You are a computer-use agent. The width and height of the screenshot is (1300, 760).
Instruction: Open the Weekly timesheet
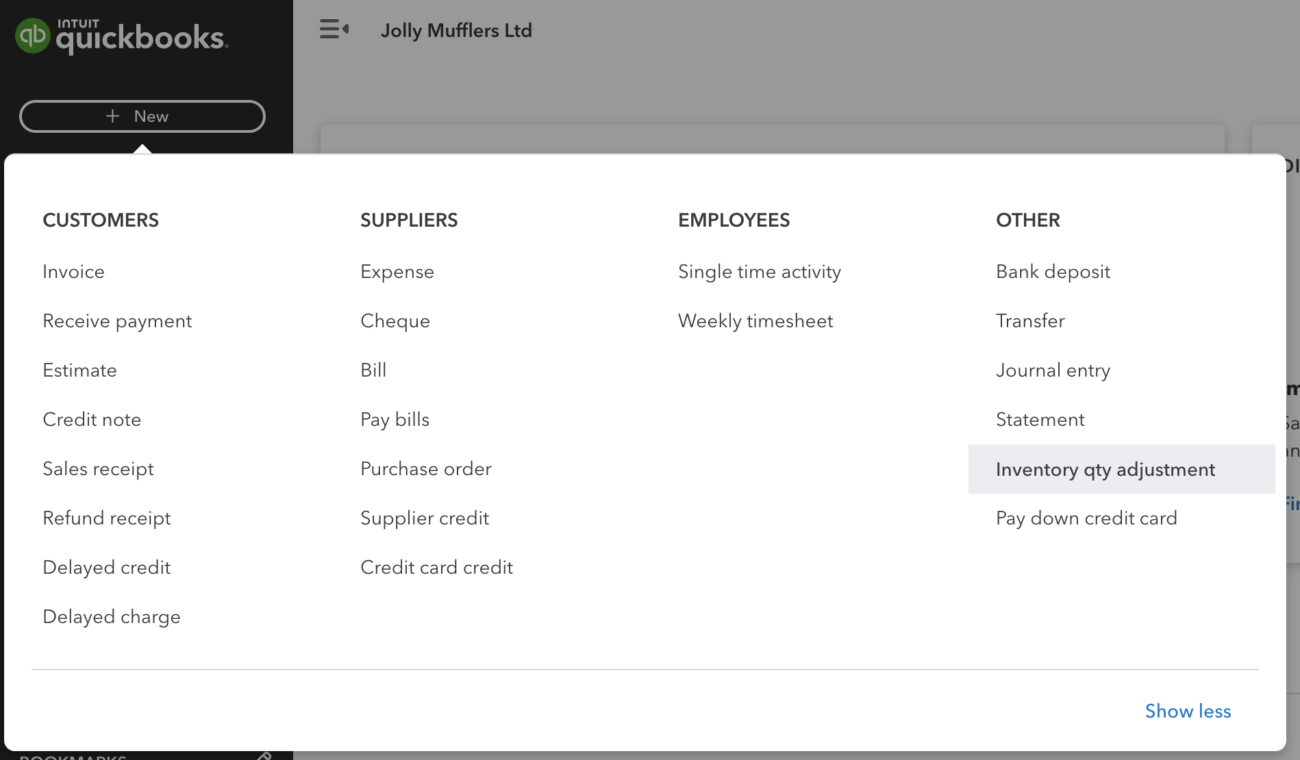756,320
